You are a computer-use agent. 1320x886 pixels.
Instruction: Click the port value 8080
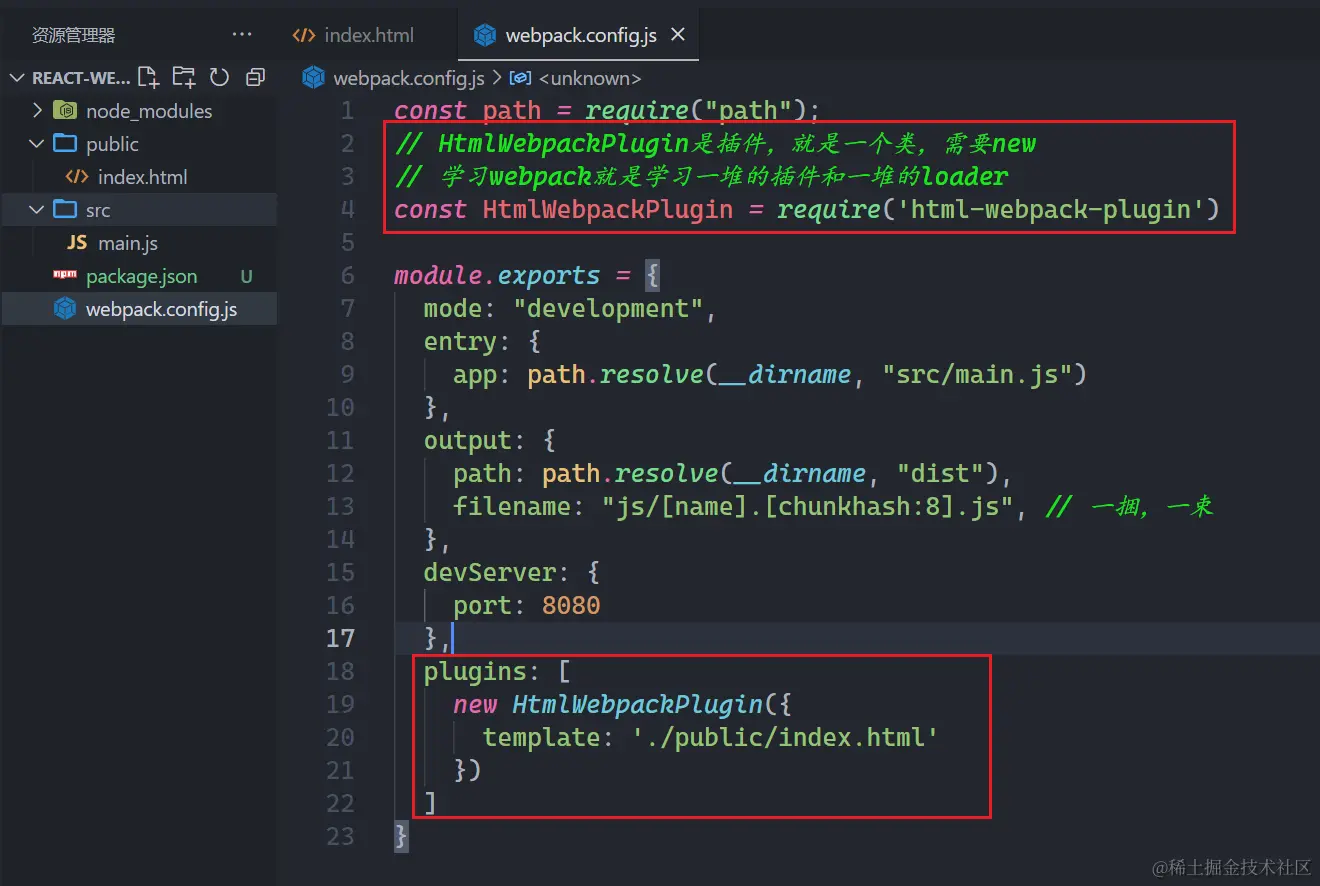571,605
